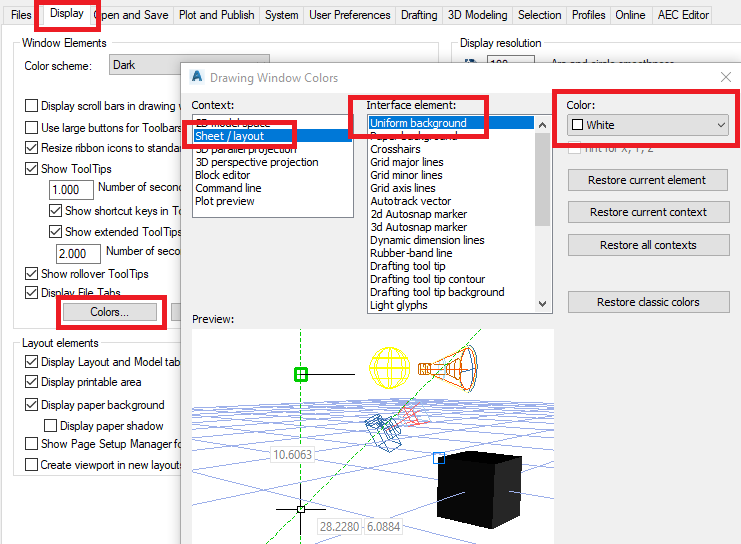
Task: Click the scroll down arrow in Interface element list
Action: [543, 304]
